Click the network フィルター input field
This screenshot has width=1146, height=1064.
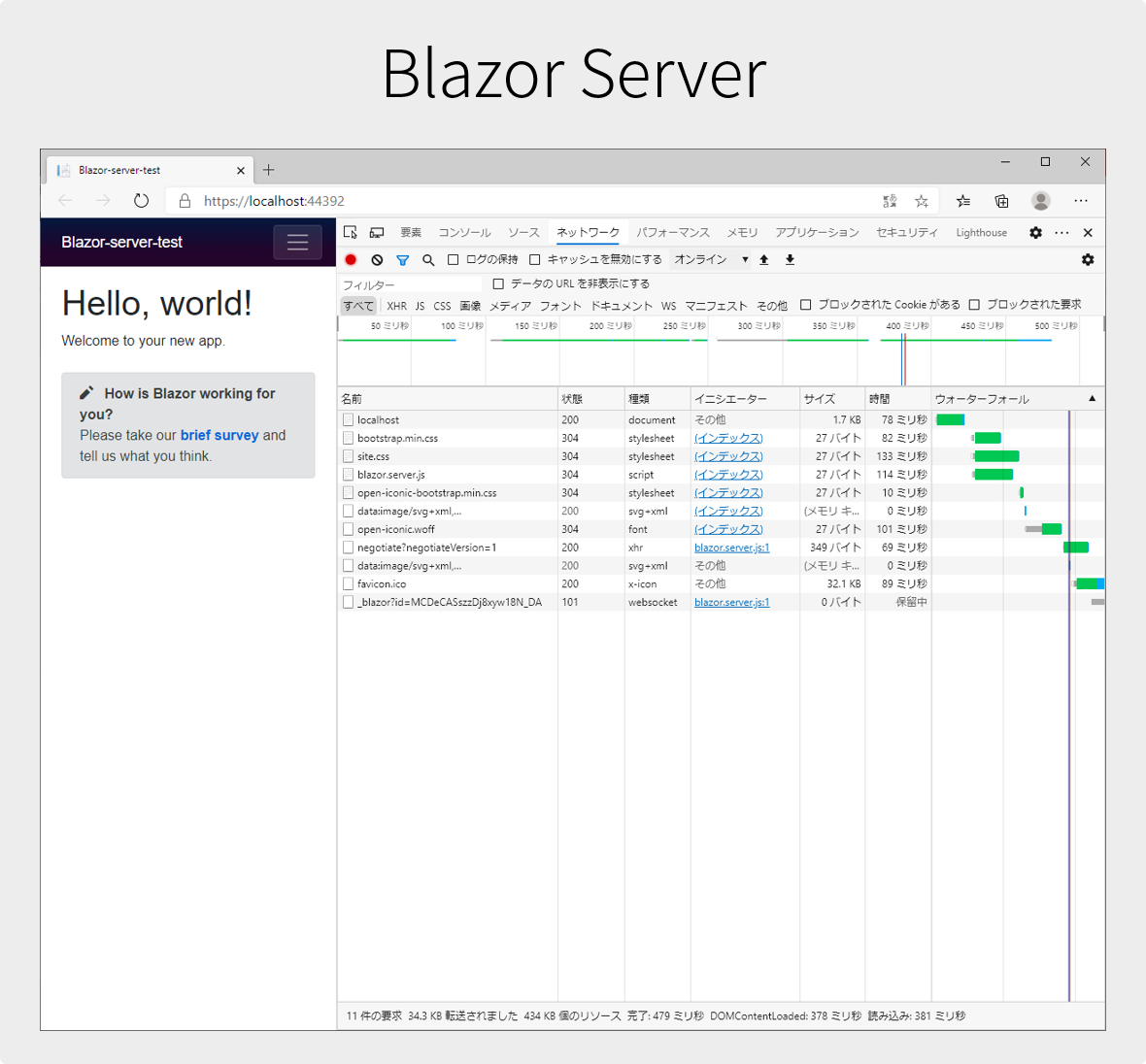pyautogui.click(x=410, y=284)
